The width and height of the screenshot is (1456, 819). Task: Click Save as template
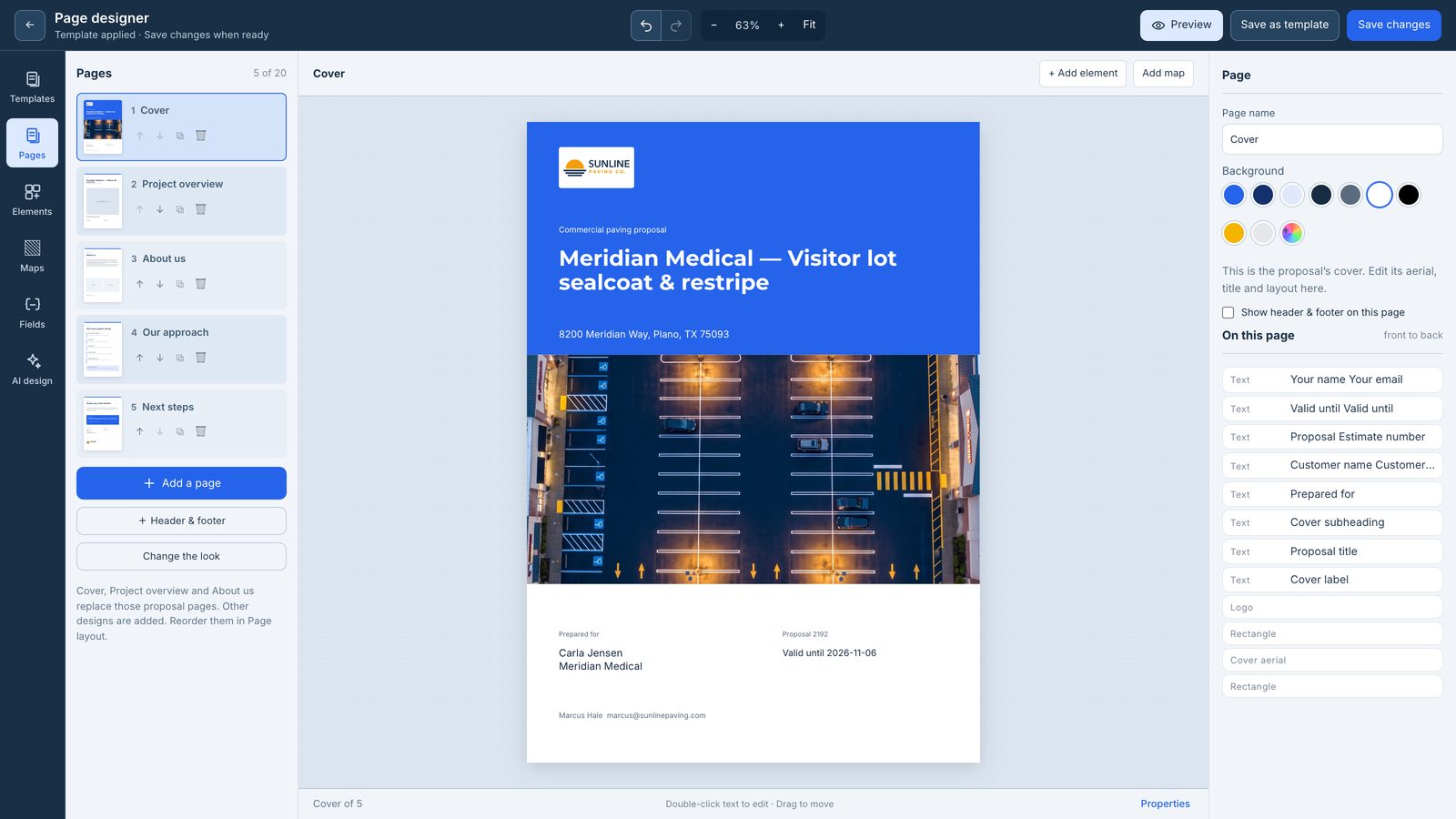click(x=1285, y=25)
